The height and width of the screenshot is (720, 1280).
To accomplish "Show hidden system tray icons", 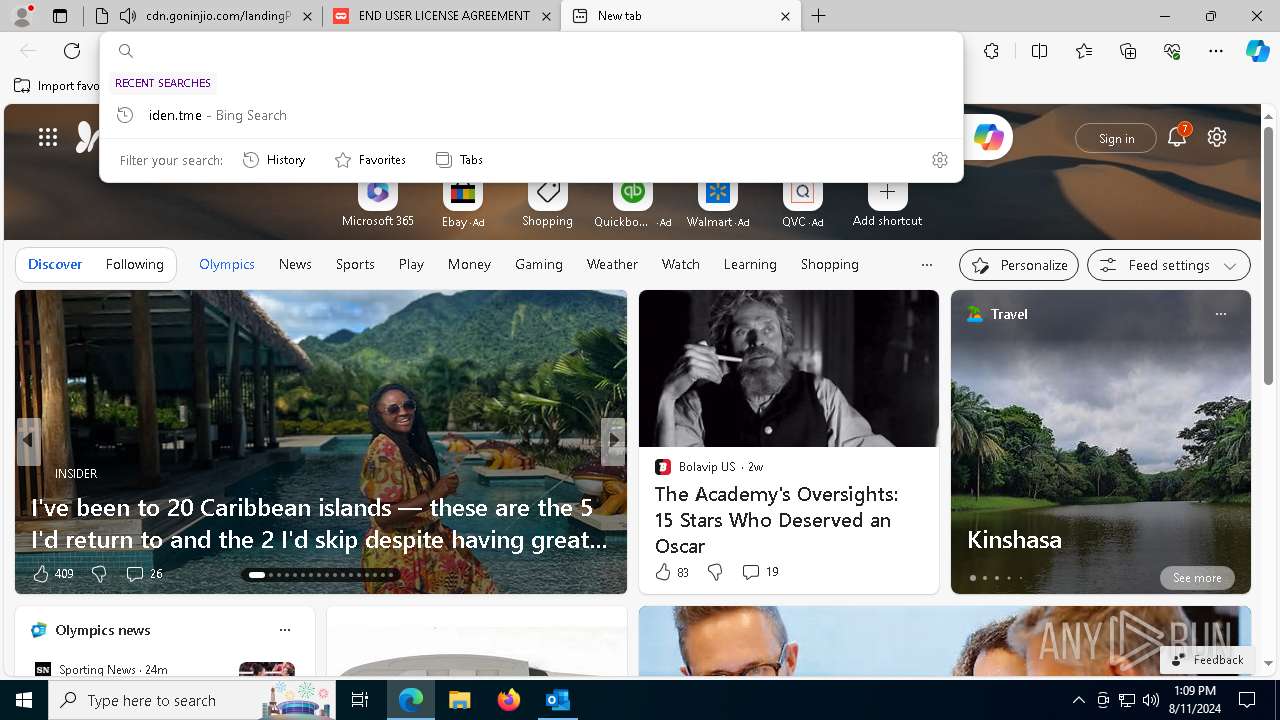I will 1078,700.
